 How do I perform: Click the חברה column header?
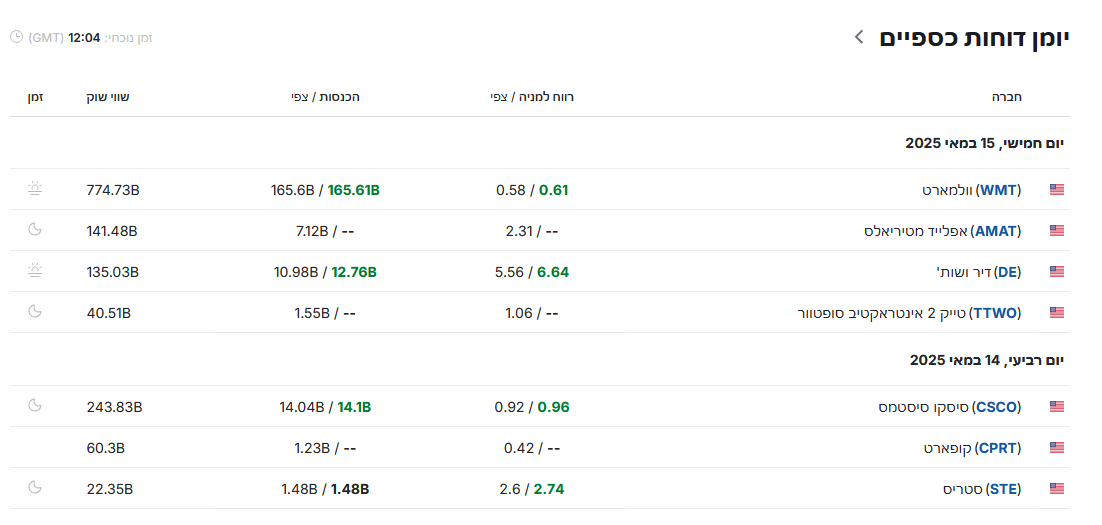[x=1006, y=97]
